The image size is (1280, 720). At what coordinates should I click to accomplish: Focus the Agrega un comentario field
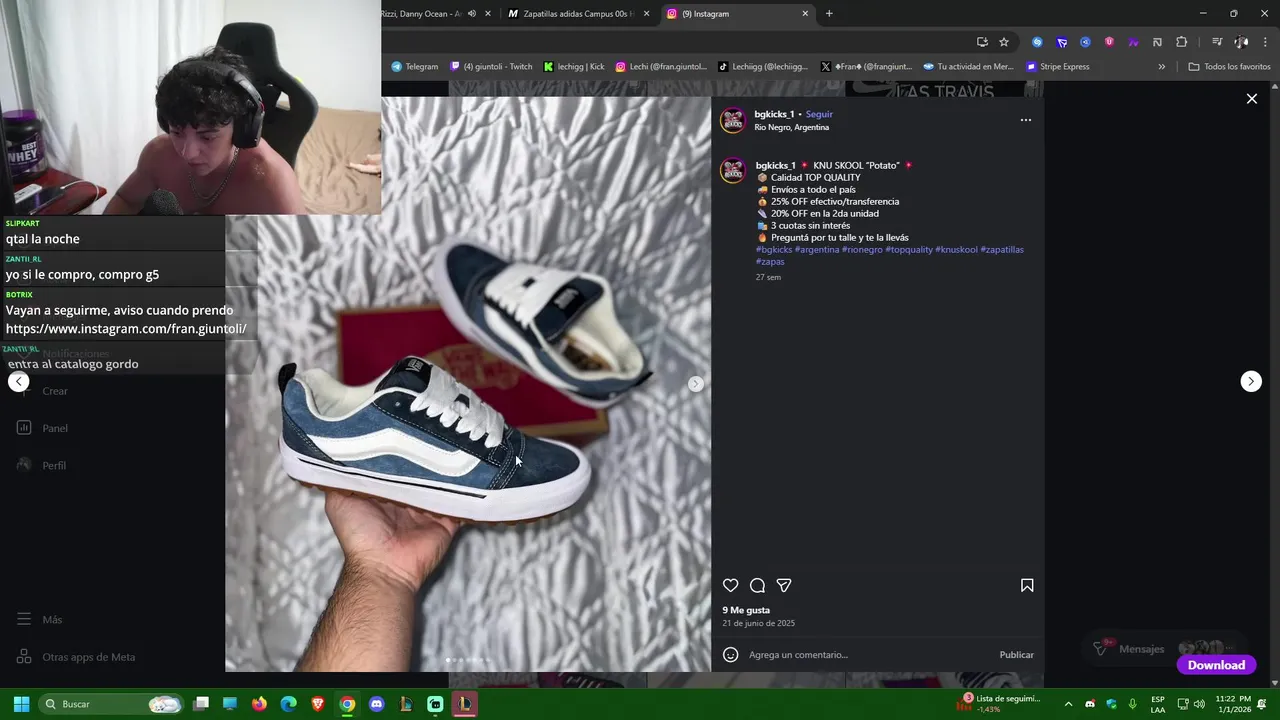[868, 655]
